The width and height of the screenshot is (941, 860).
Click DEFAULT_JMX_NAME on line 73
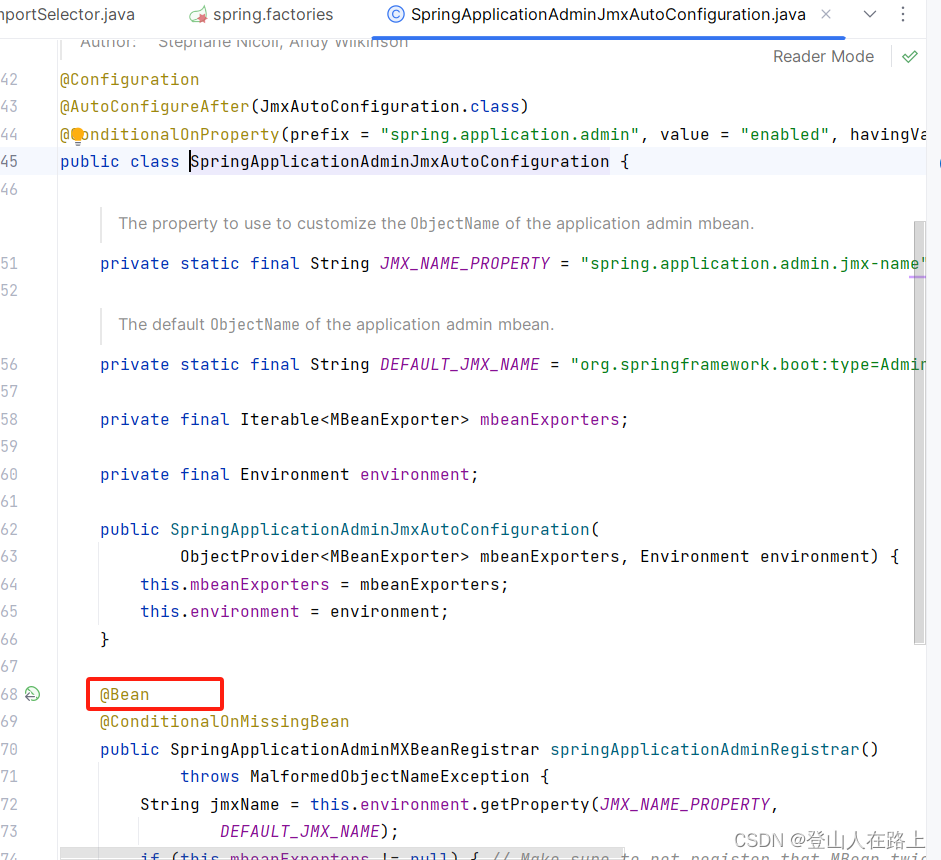[299, 831]
